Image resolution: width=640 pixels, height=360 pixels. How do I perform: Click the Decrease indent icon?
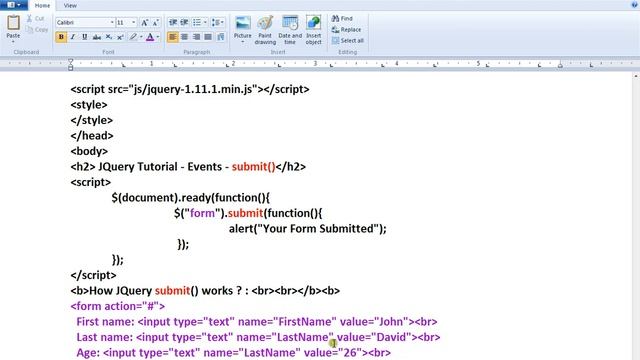[173, 22]
